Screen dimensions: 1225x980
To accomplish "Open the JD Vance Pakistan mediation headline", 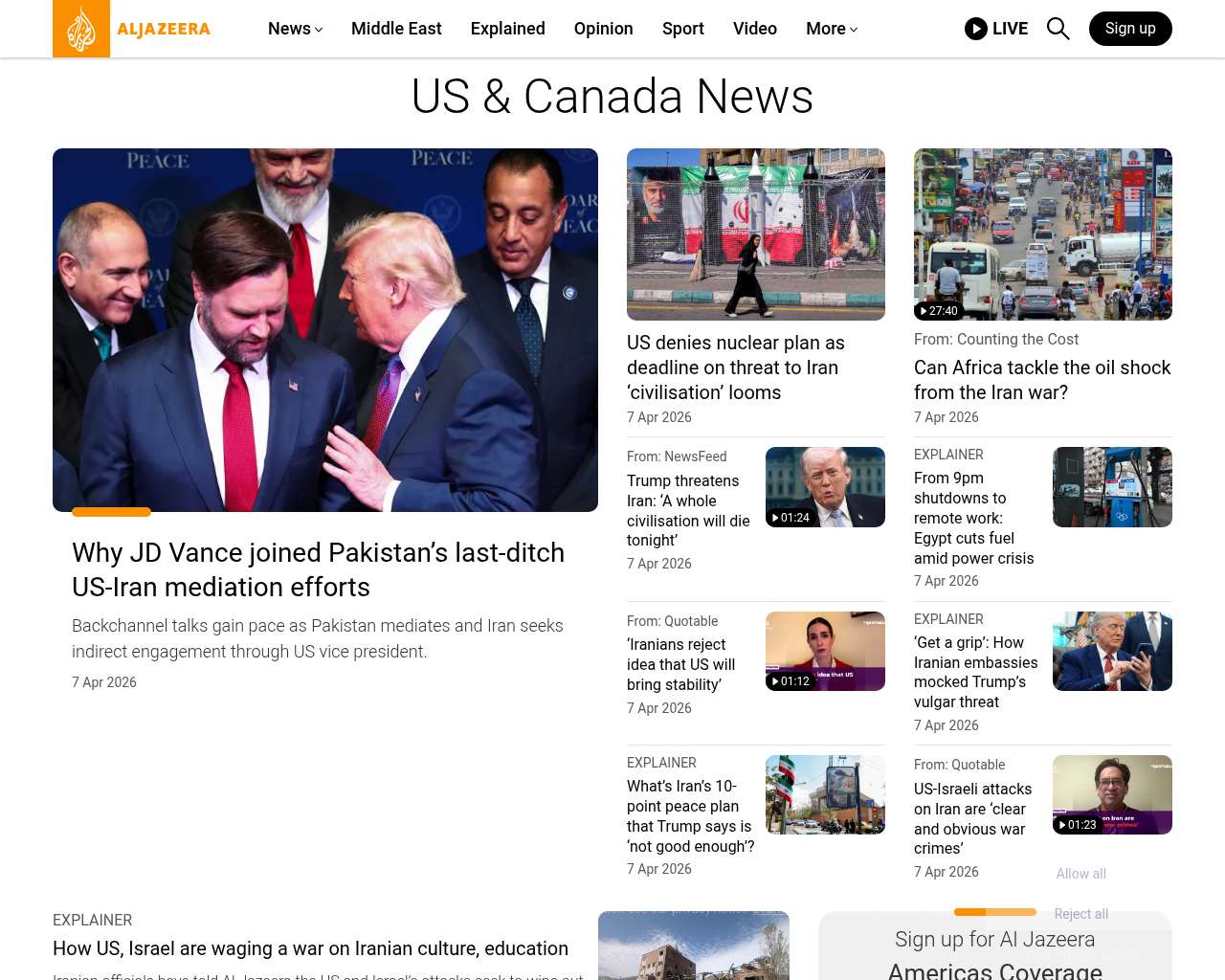I will click(x=319, y=569).
